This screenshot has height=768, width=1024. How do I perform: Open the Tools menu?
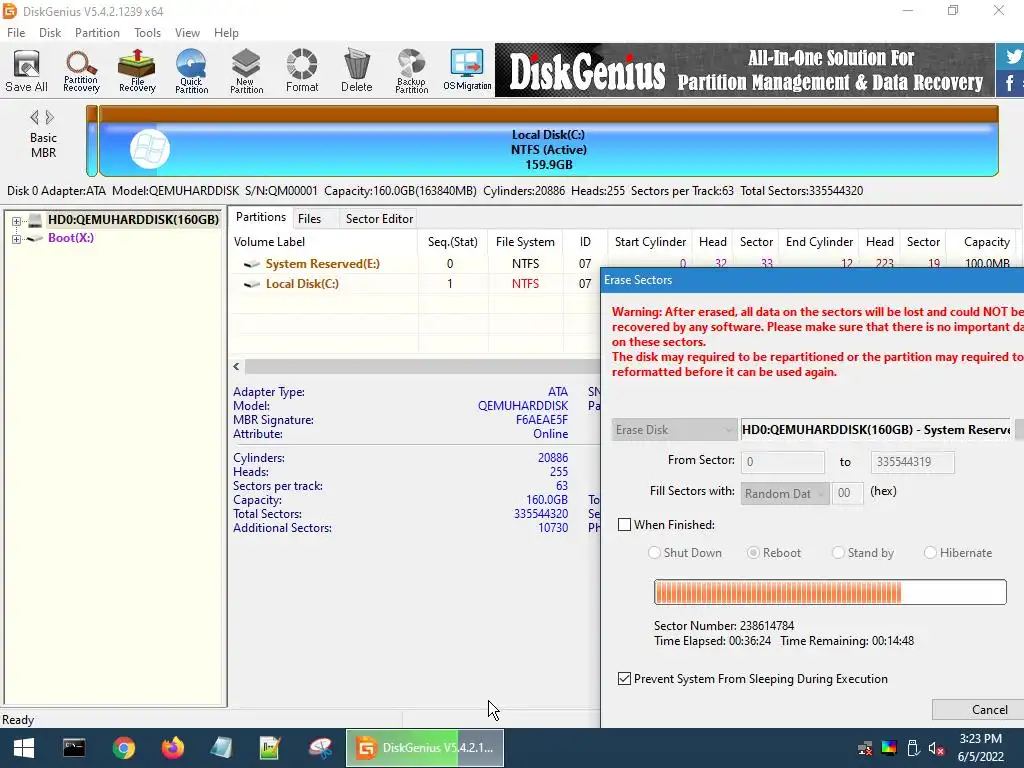(147, 33)
